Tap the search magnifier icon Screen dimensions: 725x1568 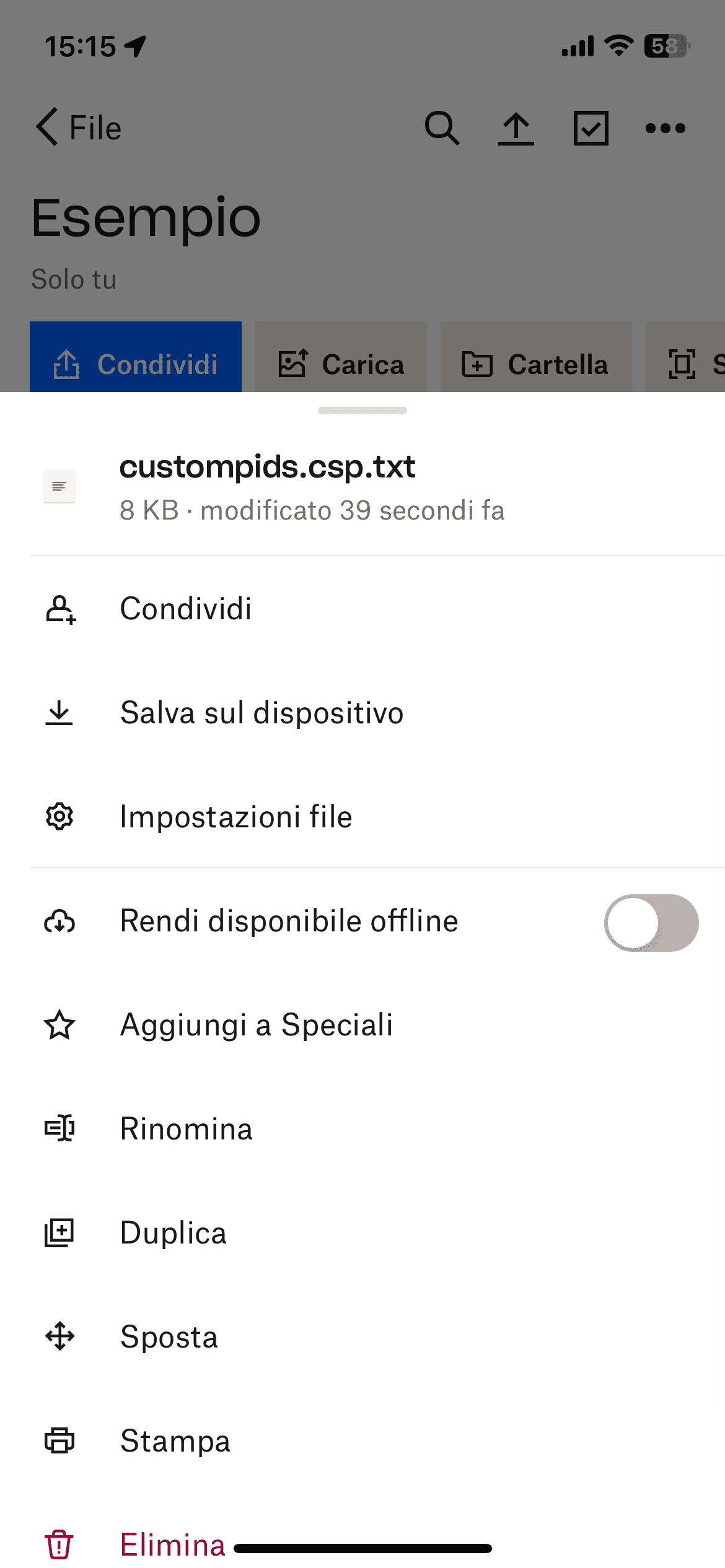[x=442, y=128]
